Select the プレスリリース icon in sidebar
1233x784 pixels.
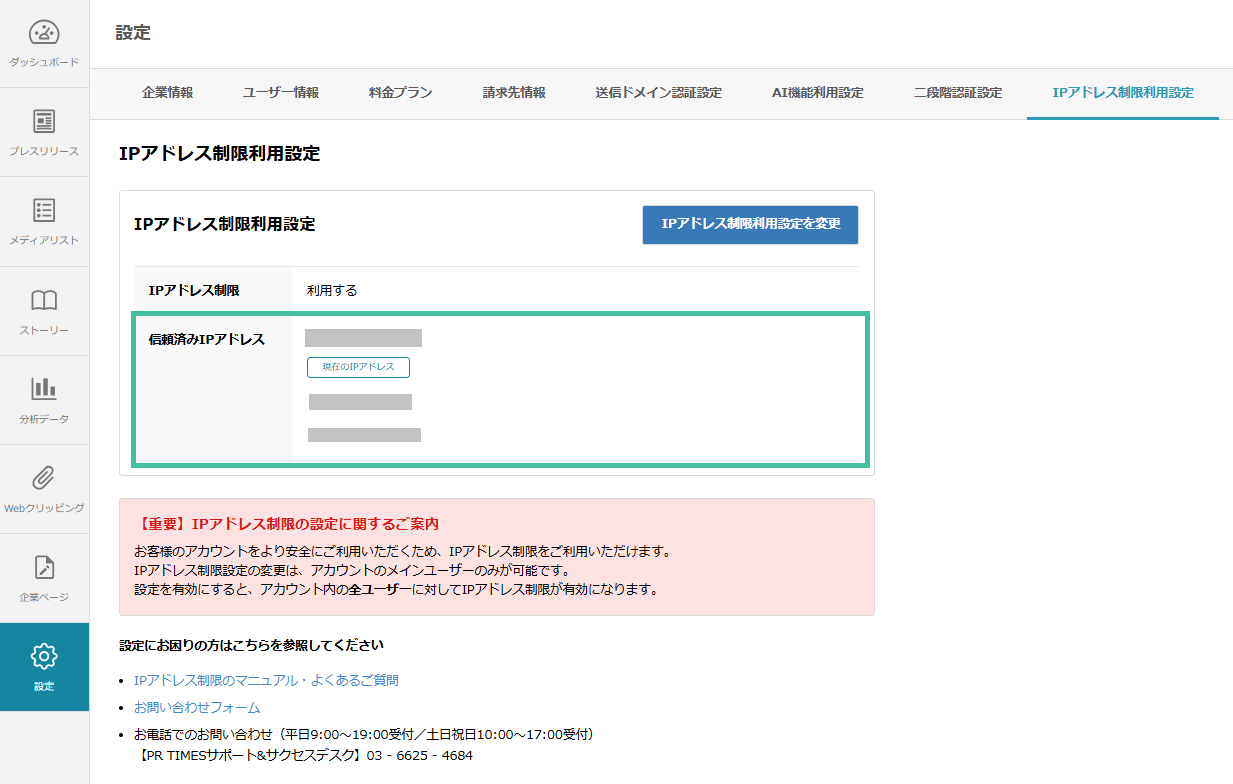(x=44, y=132)
